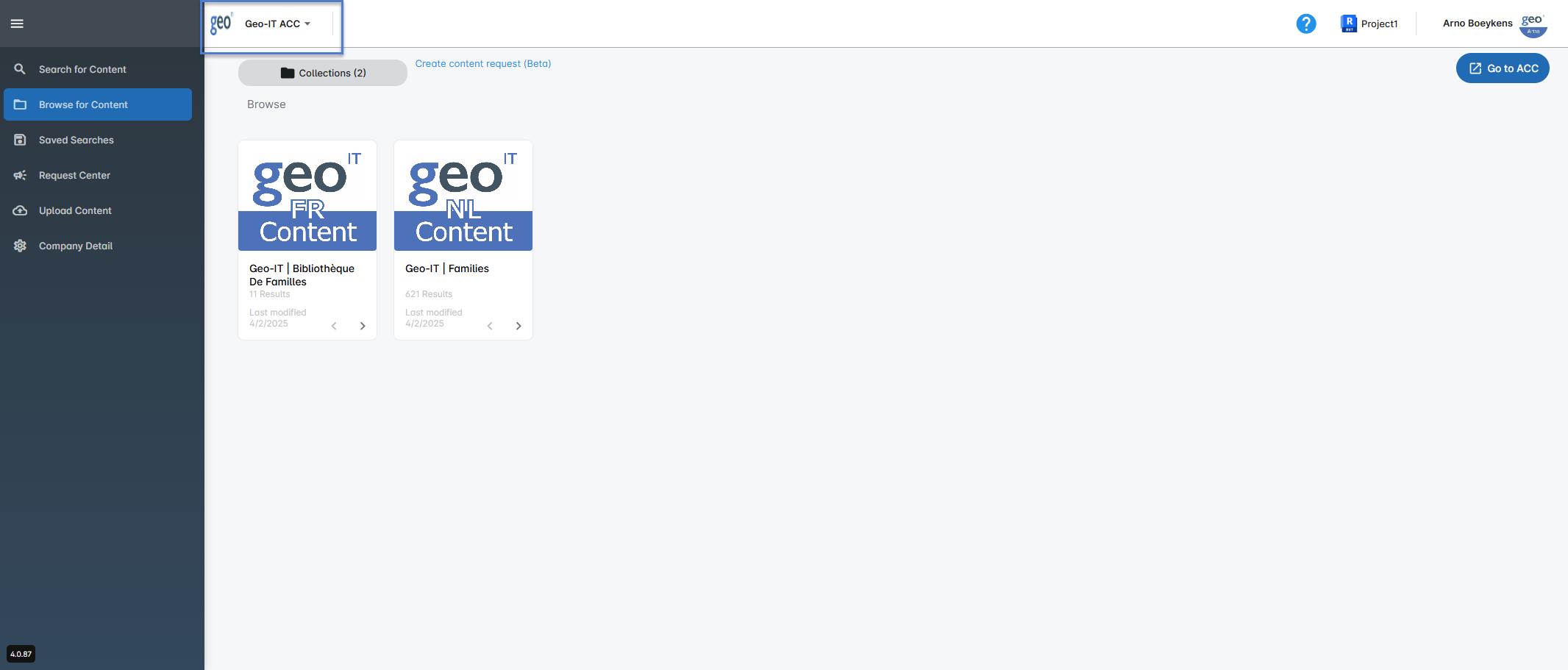
Task: Go to the previous page on the Bibliothèque De Familles card
Action: coord(334,326)
